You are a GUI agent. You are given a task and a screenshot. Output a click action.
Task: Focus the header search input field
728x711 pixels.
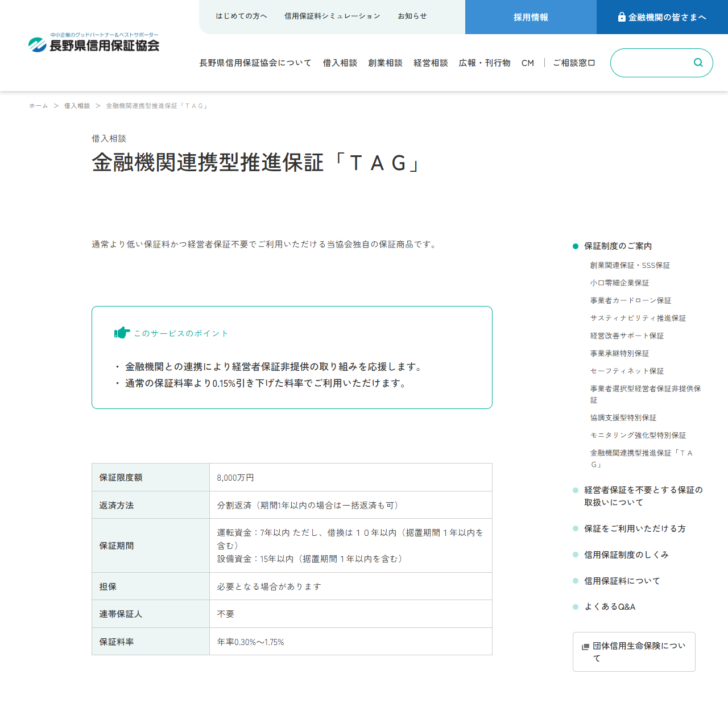tap(661, 63)
